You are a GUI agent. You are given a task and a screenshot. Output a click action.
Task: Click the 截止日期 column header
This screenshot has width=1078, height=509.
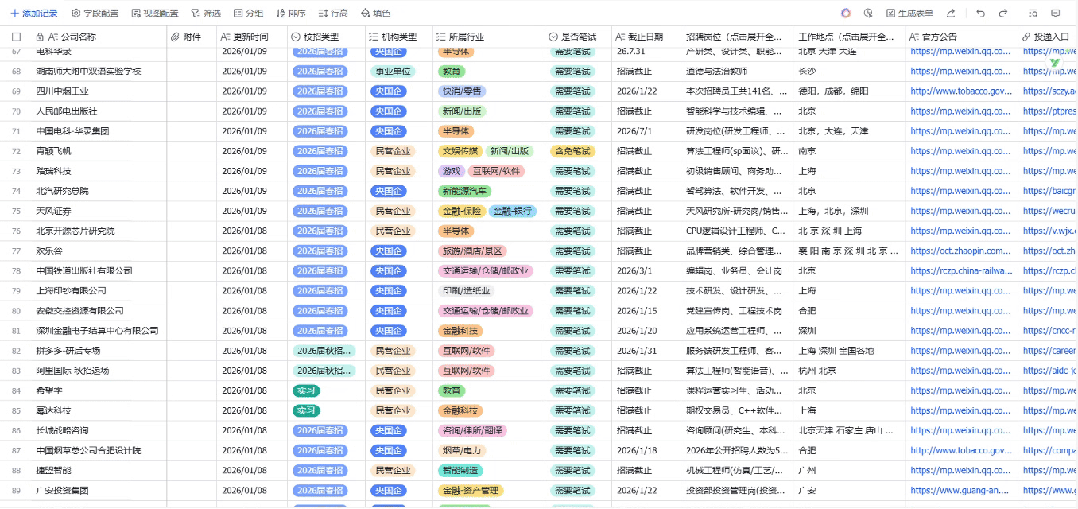coord(646,36)
